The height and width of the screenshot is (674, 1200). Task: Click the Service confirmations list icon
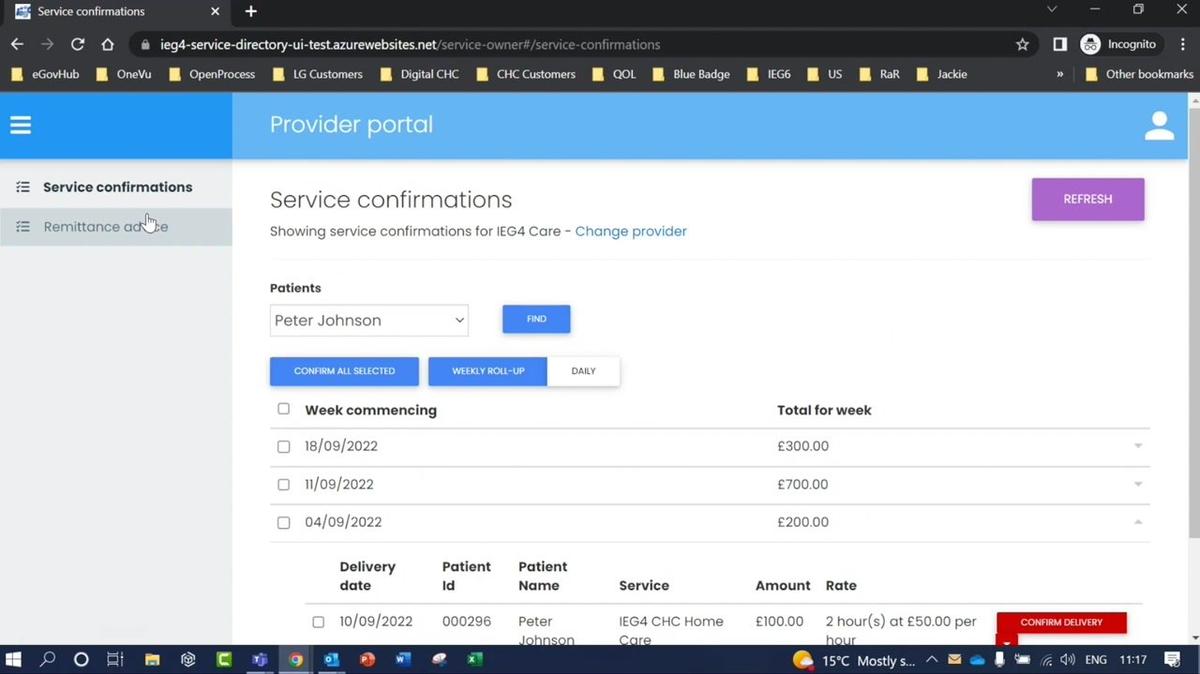22,186
